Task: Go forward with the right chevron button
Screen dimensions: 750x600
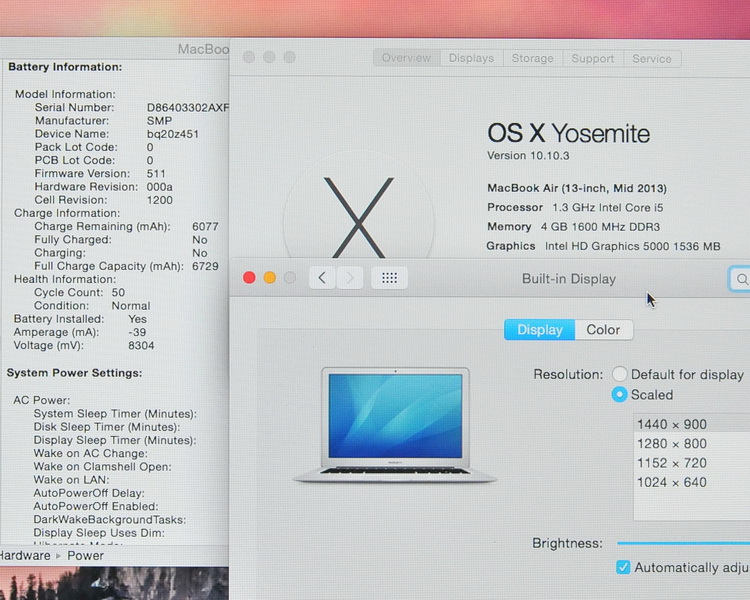Action: (350, 278)
